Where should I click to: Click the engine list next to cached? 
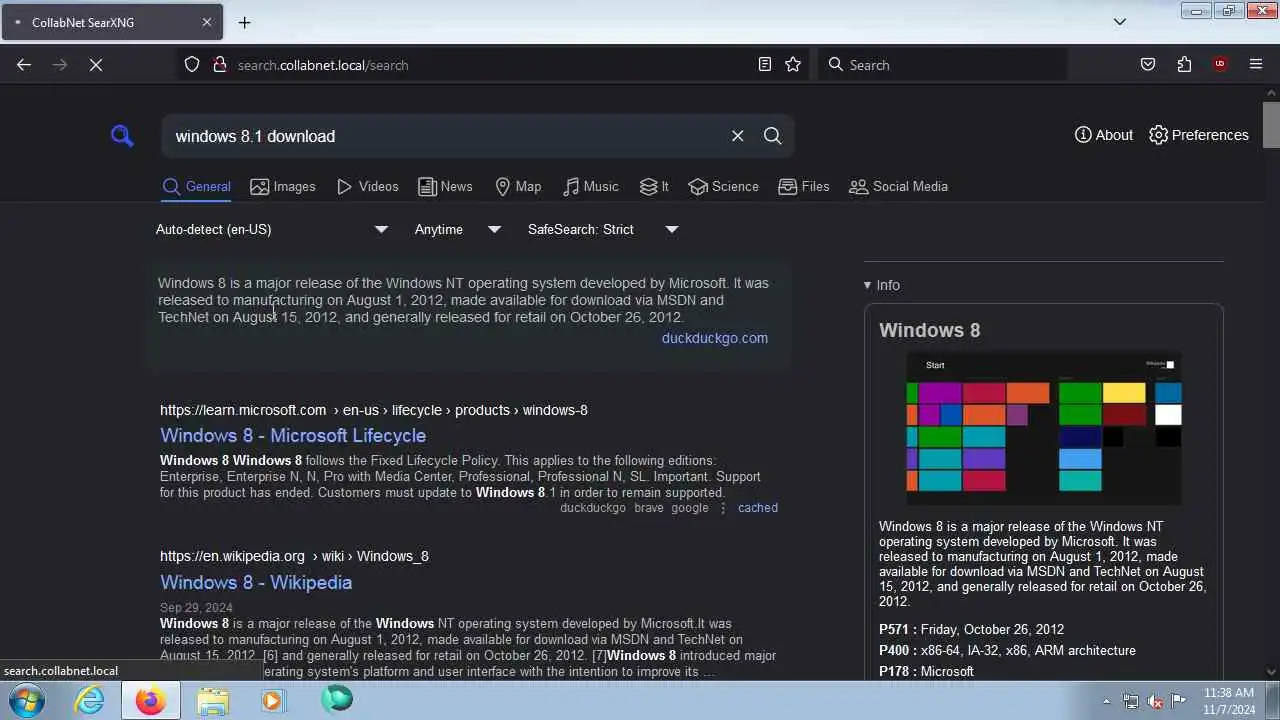click(634, 508)
